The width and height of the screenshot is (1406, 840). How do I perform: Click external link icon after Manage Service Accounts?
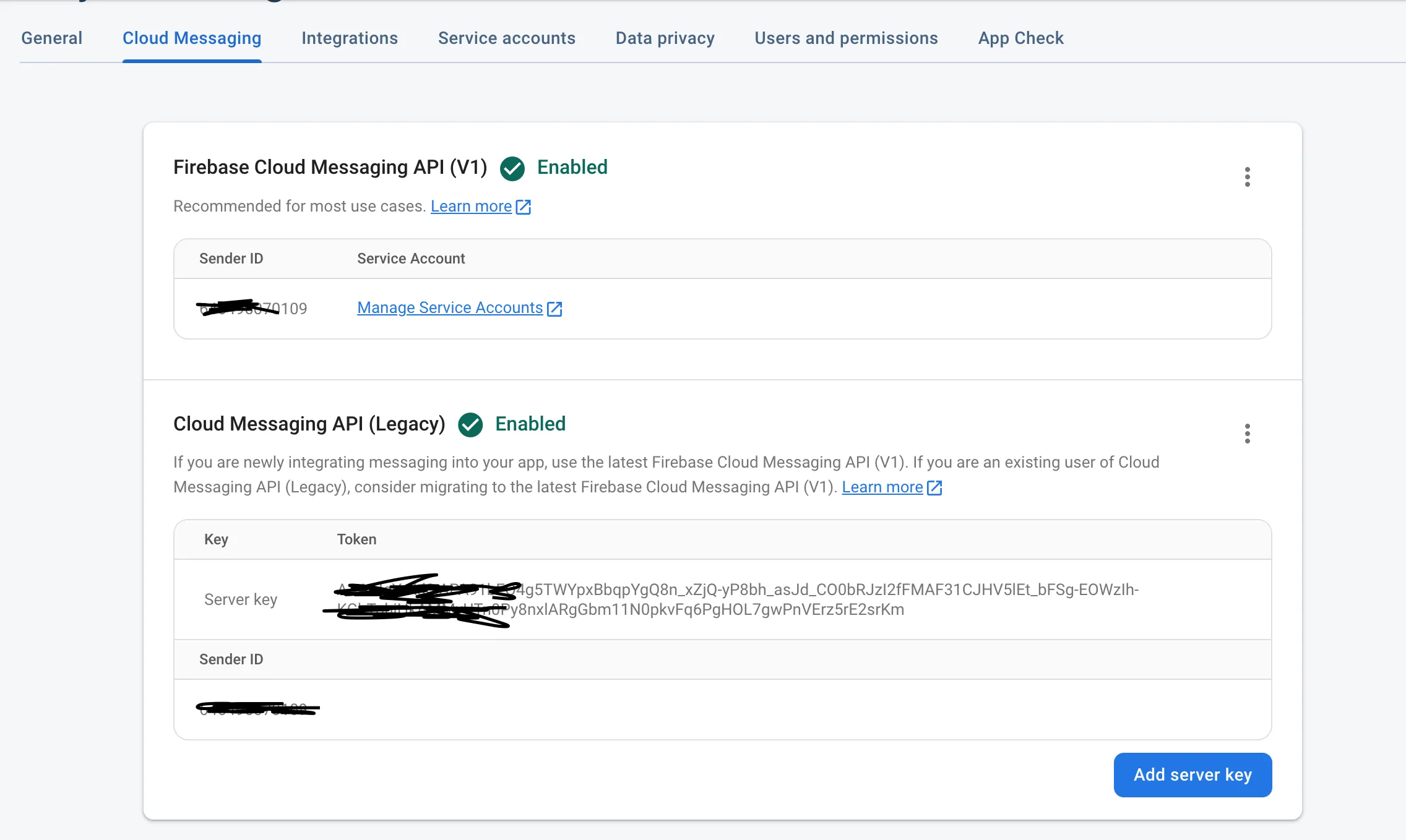tap(554, 309)
